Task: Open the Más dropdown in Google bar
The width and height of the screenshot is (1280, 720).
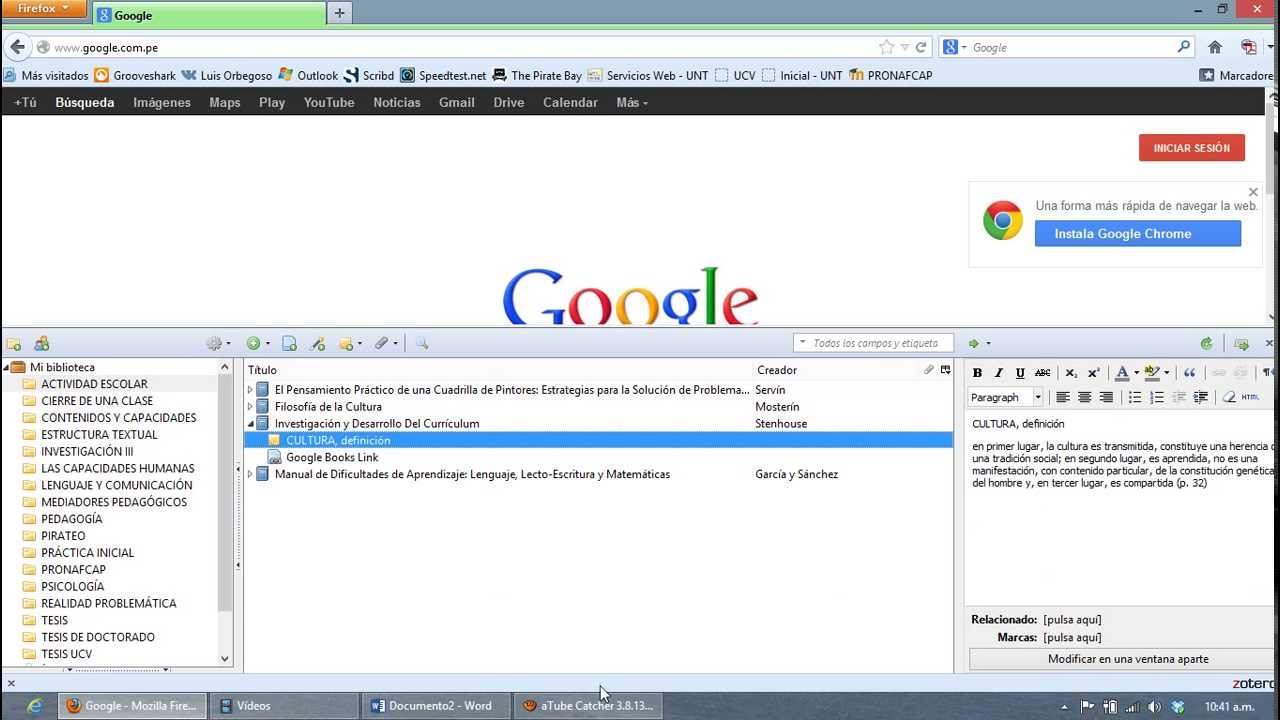Action: click(632, 102)
